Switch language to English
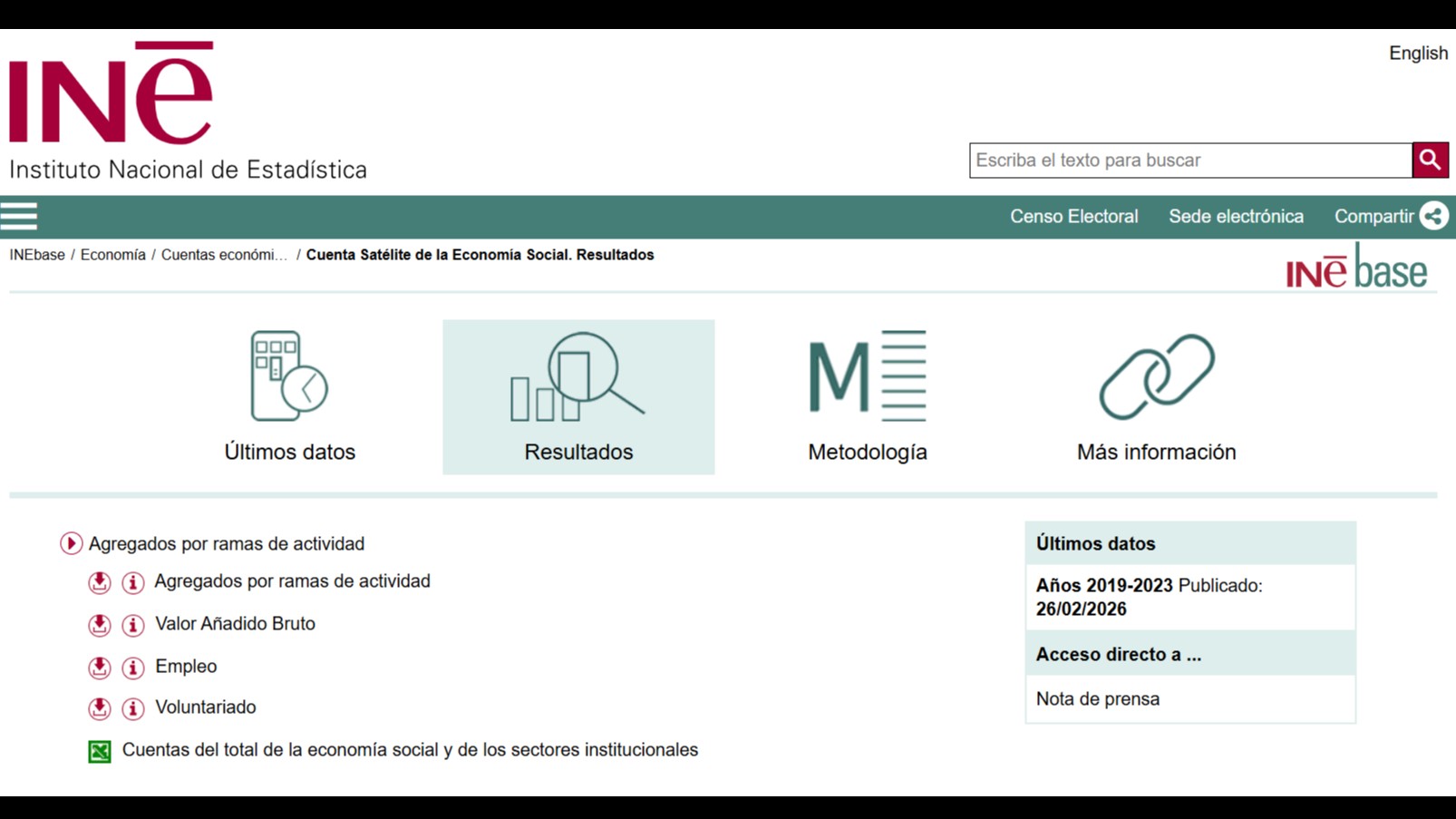Screen dimensions: 1456x819 click(1418, 54)
